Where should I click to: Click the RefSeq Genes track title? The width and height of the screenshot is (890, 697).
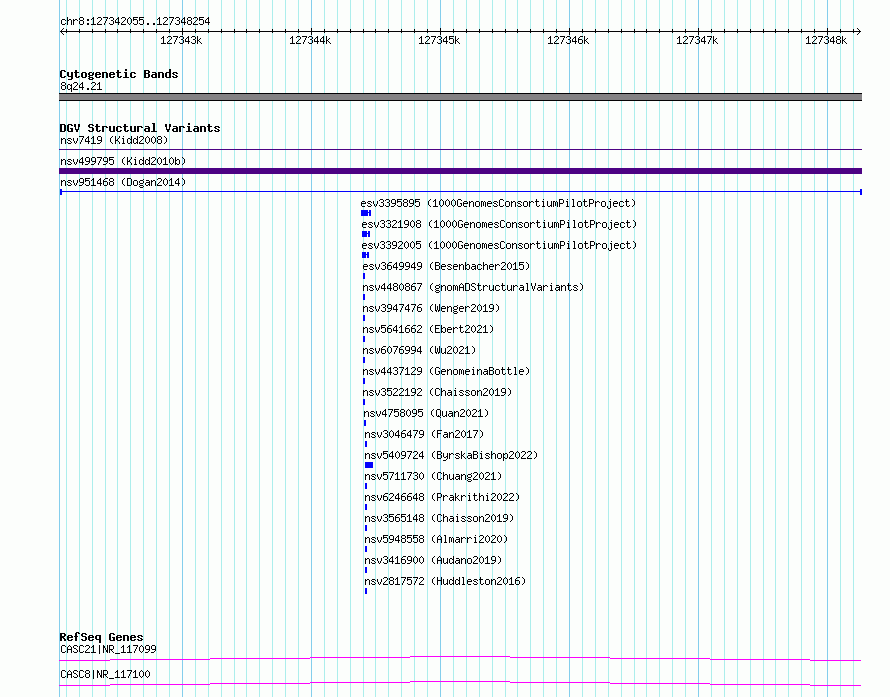pos(101,637)
